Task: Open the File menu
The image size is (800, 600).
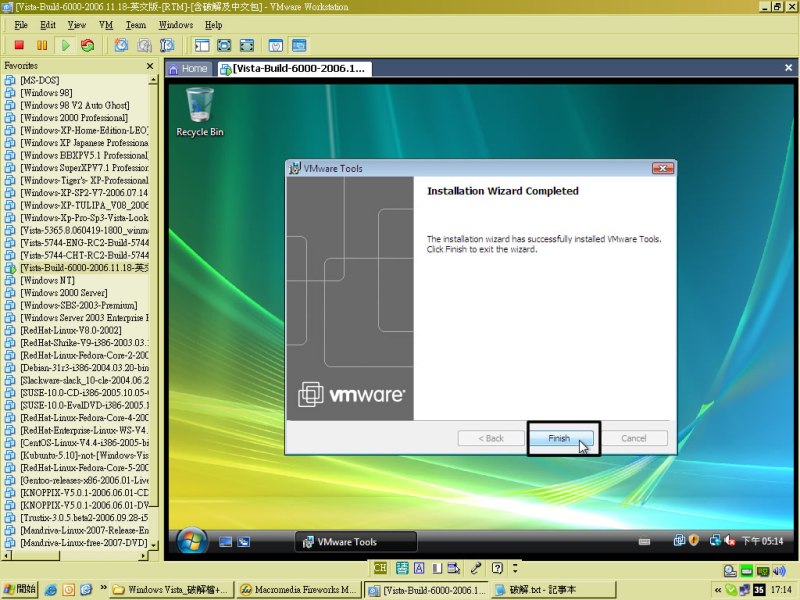Action: tap(21, 24)
